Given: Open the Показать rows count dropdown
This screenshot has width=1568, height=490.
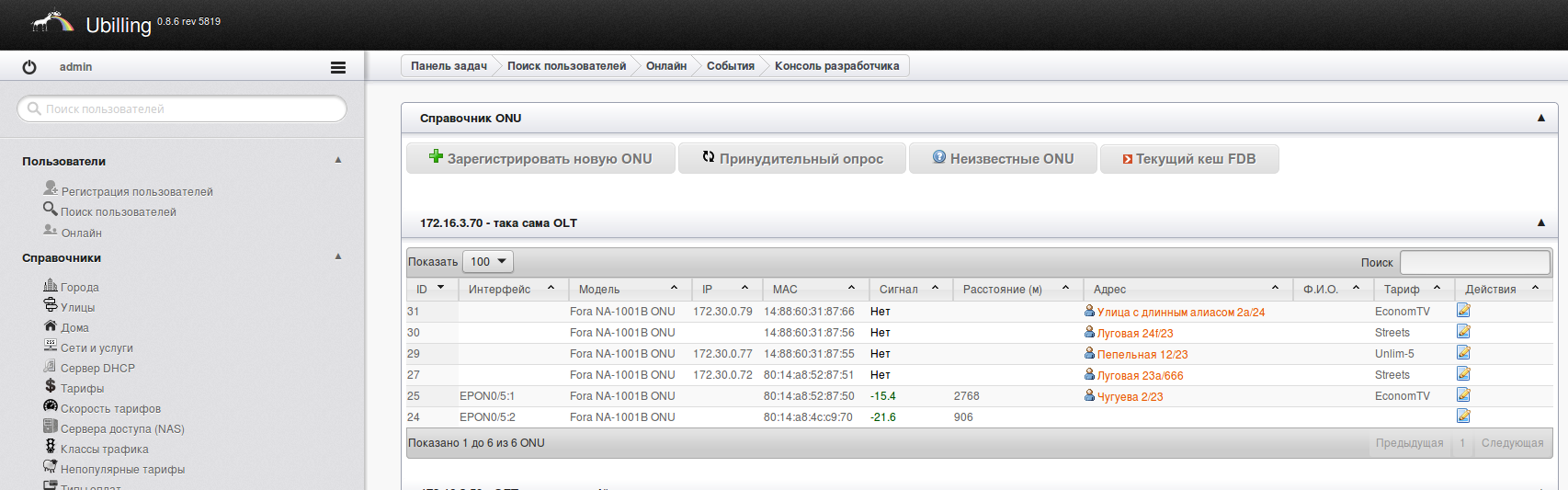Looking at the screenshot, I should pos(487,262).
